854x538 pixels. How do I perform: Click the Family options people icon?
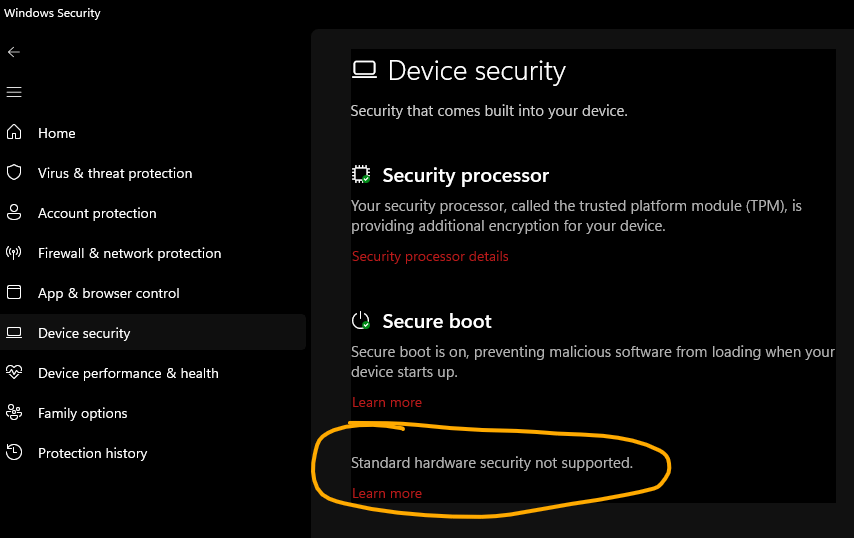[x=14, y=413]
